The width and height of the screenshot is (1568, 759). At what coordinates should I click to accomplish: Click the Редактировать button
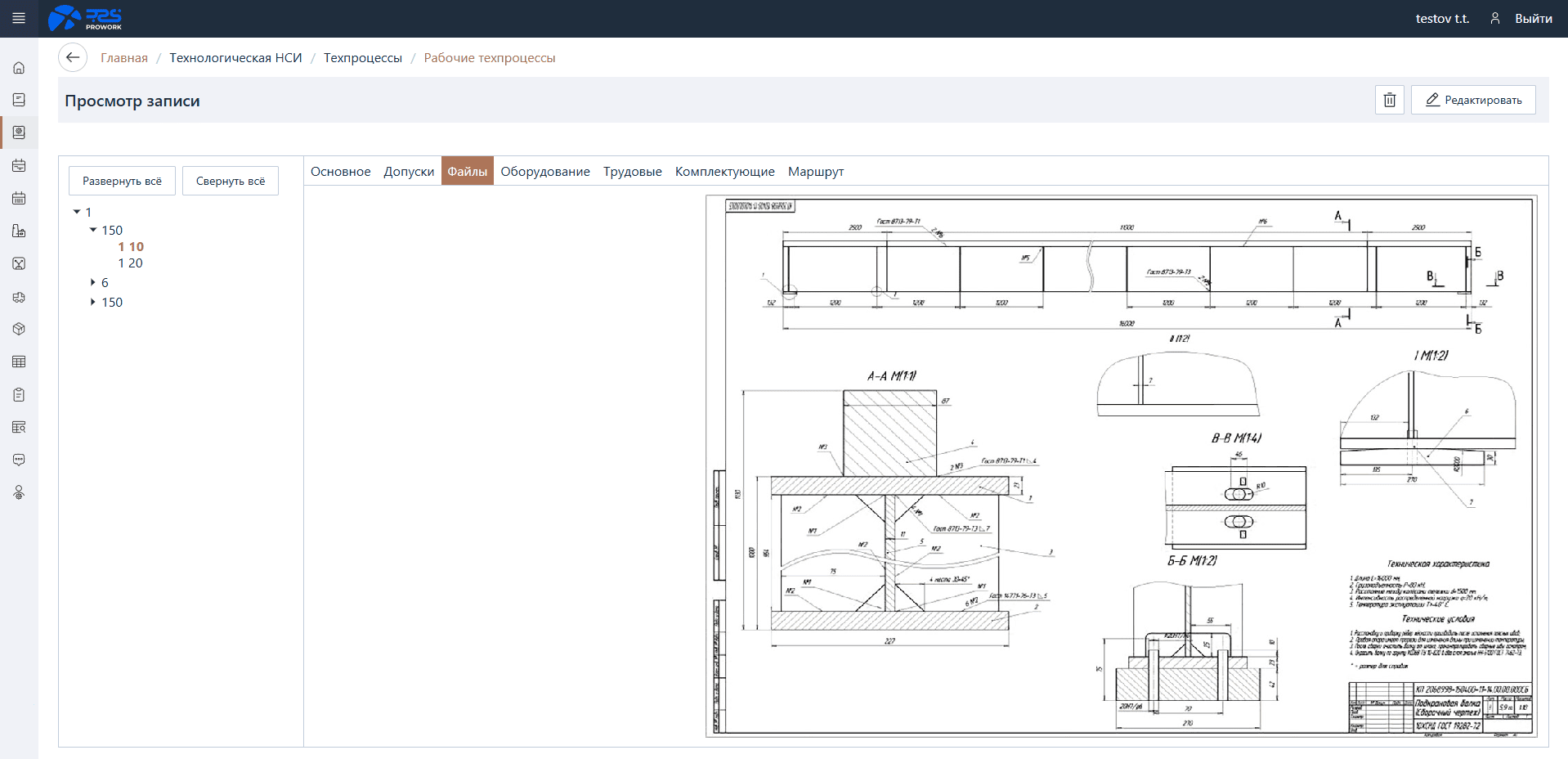click(x=1472, y=100)
